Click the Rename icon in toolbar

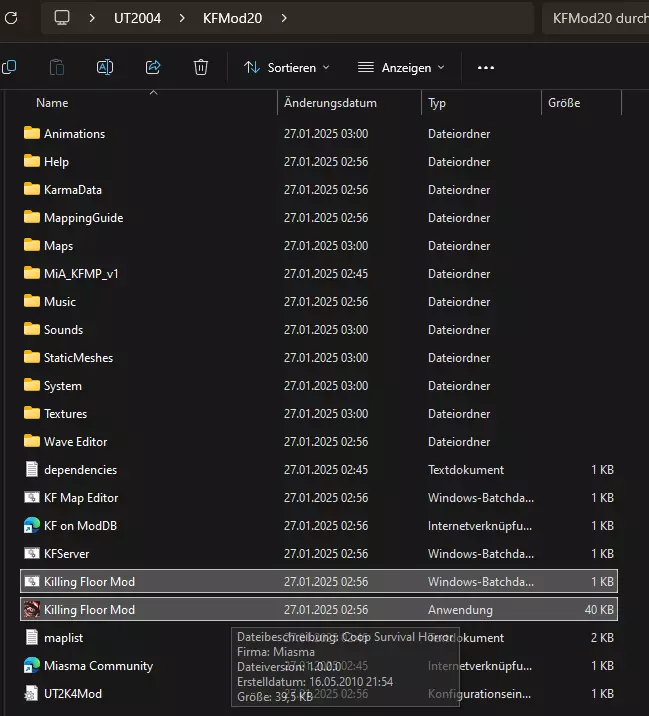point(105,67)
